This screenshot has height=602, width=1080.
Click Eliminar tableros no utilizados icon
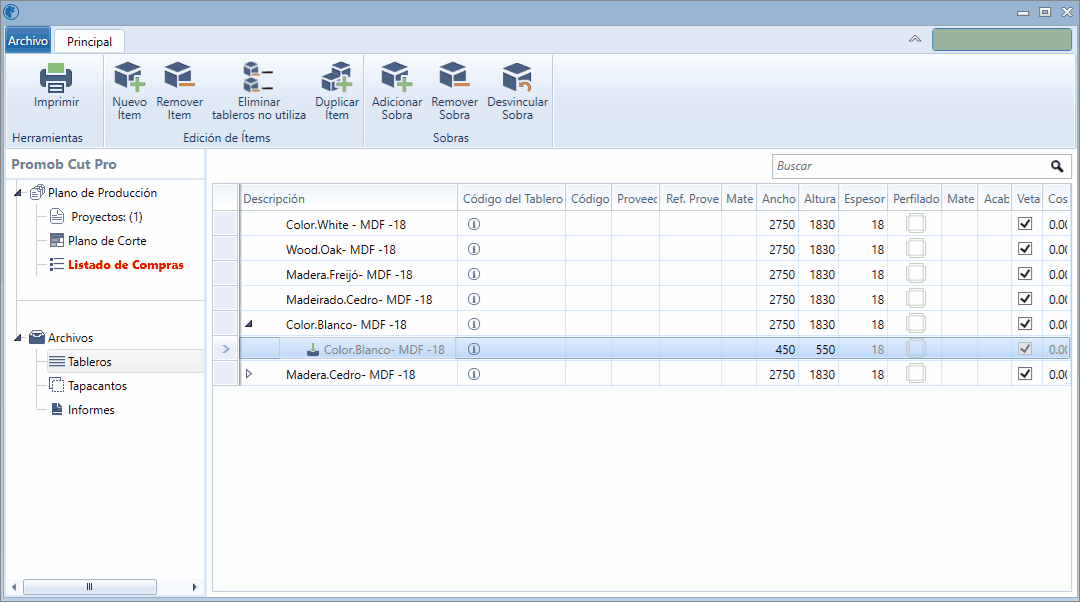point(258,77)
